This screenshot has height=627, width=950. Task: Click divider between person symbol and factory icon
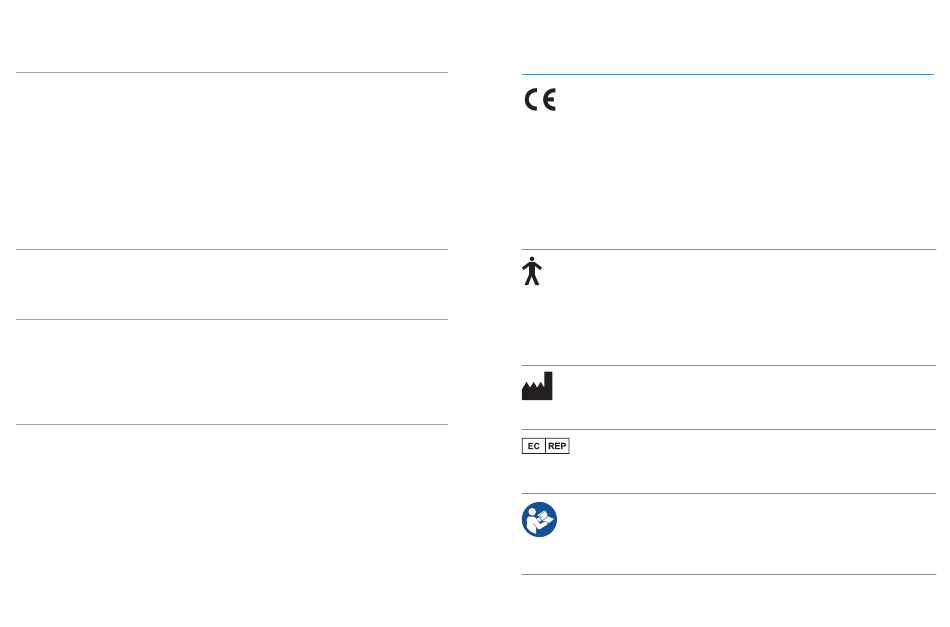(x=729, y=365)
